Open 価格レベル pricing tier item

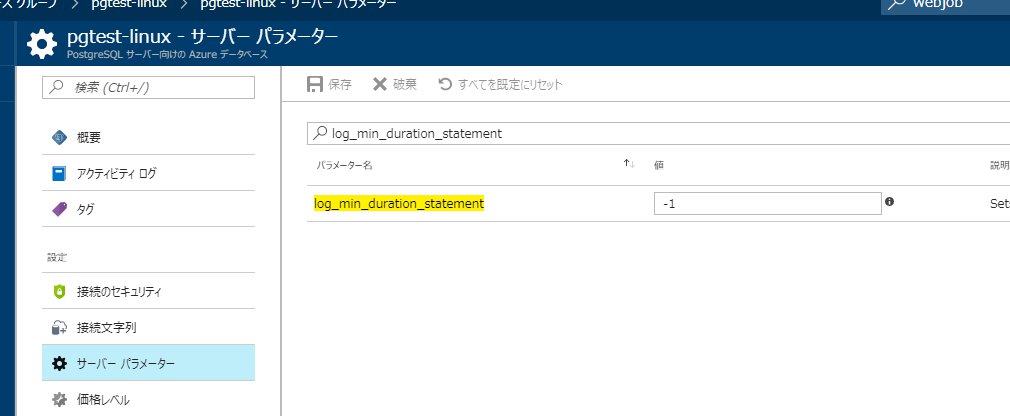[x=103, y=399]
